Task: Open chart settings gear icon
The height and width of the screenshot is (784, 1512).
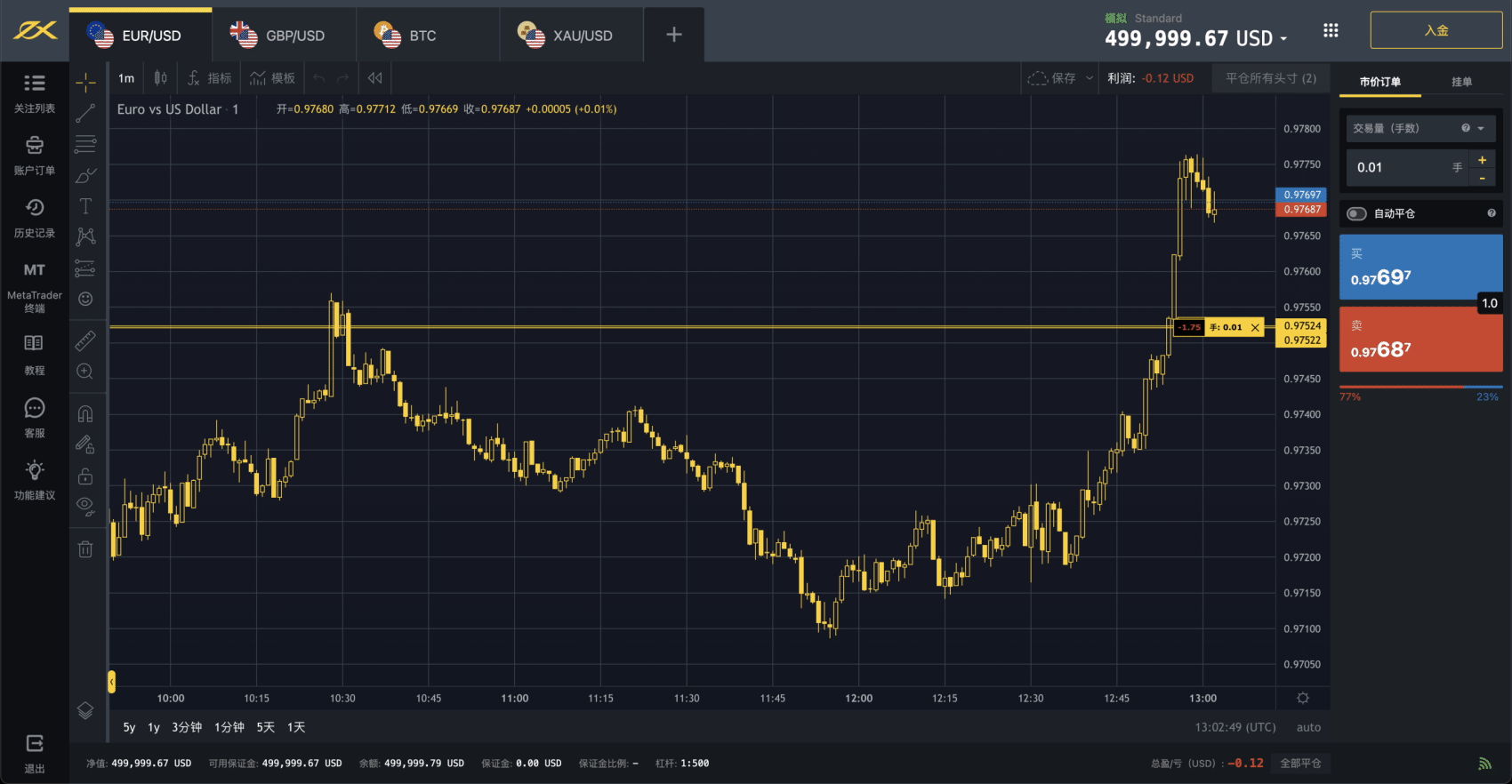Action: coord(1302,699)
